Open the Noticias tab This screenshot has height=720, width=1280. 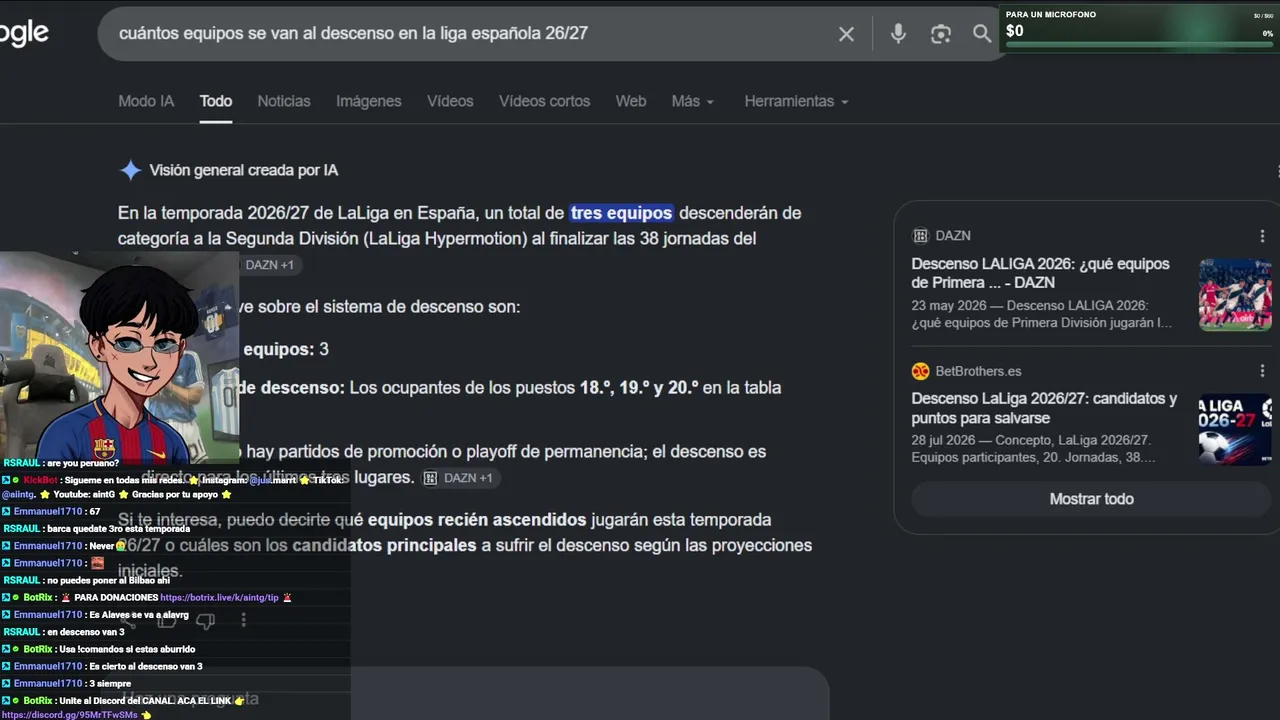point(284,101)
